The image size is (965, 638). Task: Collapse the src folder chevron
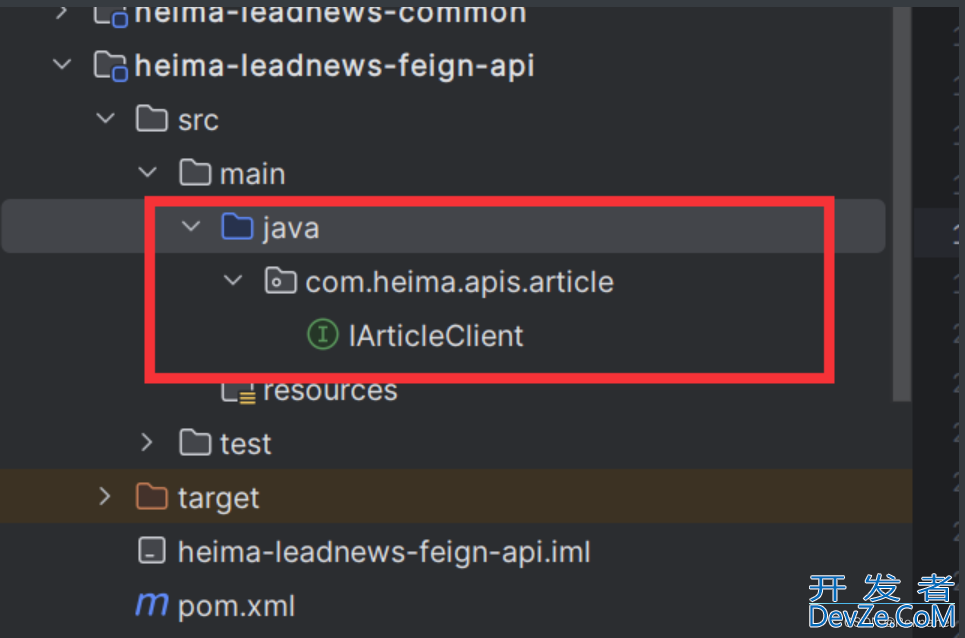[x=106, y=118]
